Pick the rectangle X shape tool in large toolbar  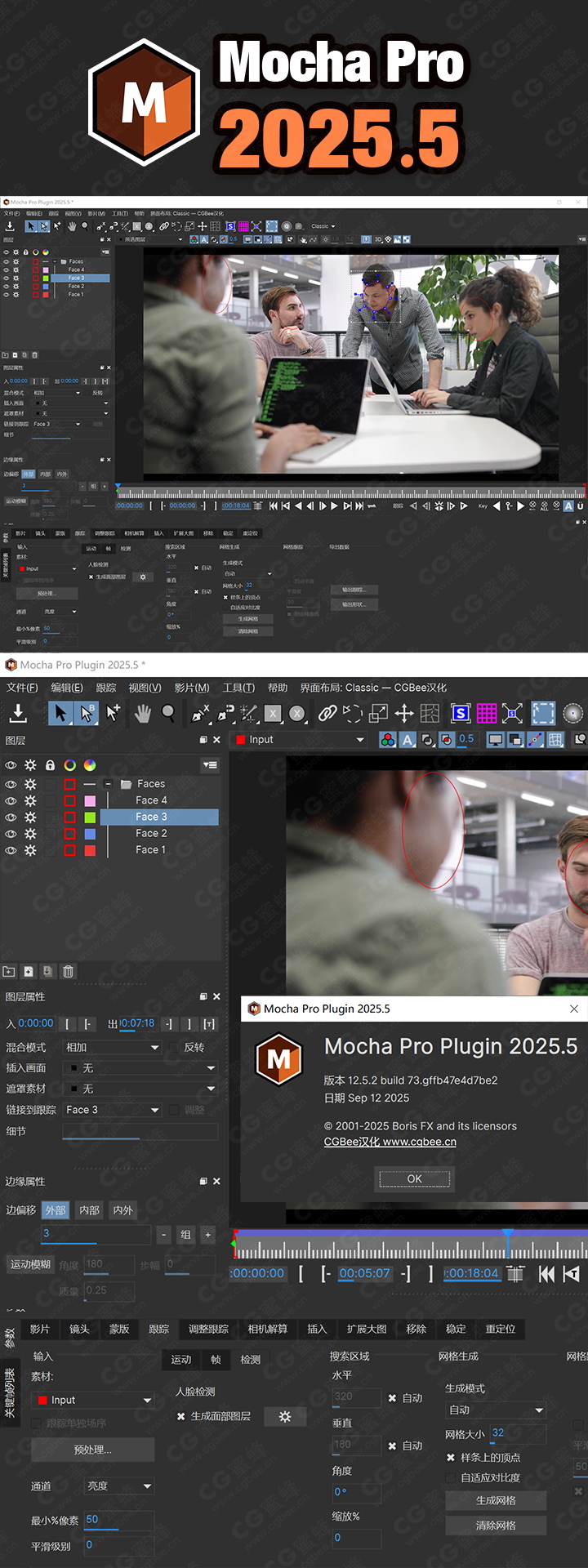coord(274,713)
